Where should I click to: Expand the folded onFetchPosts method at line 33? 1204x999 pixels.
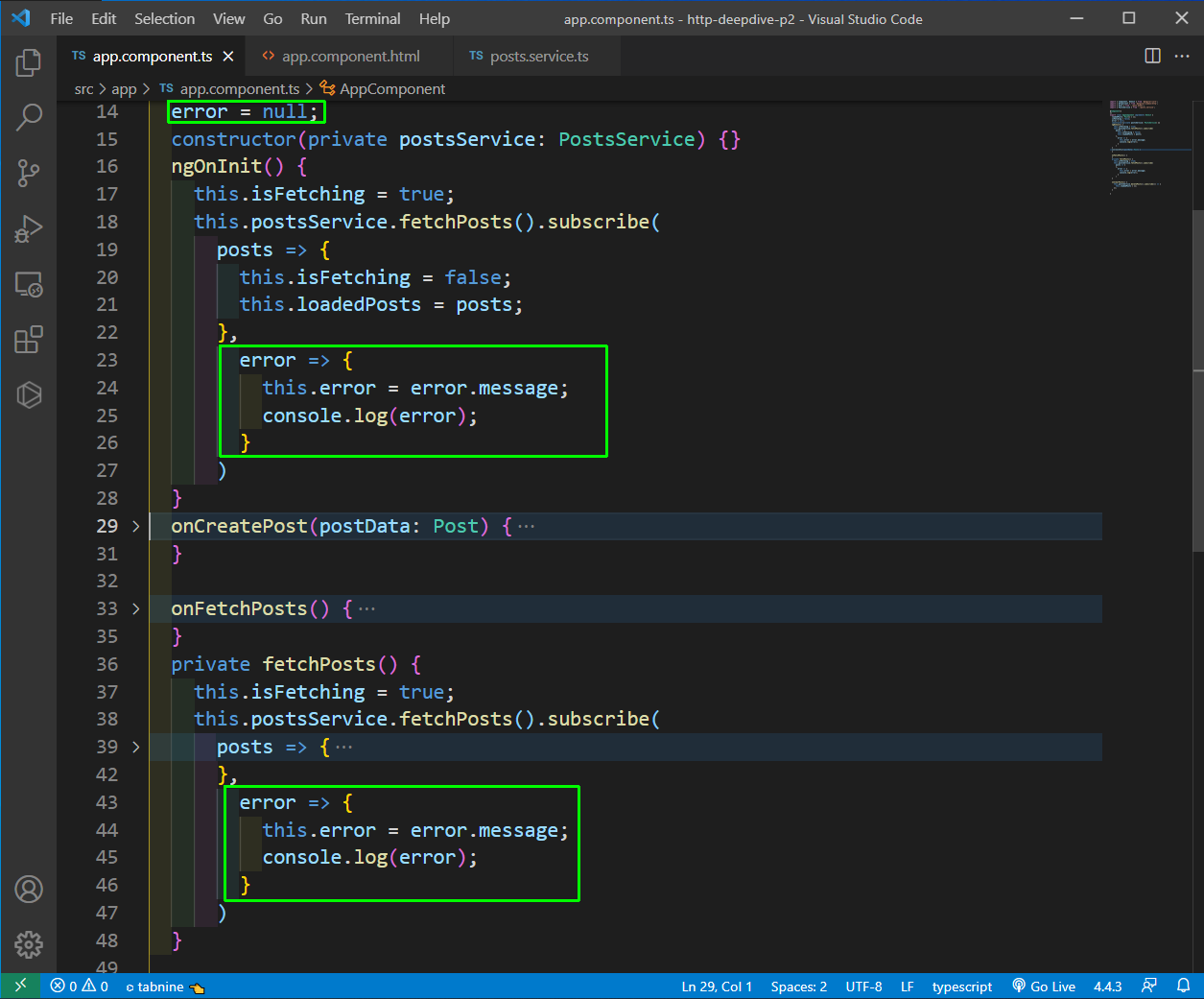pos(135,608)
